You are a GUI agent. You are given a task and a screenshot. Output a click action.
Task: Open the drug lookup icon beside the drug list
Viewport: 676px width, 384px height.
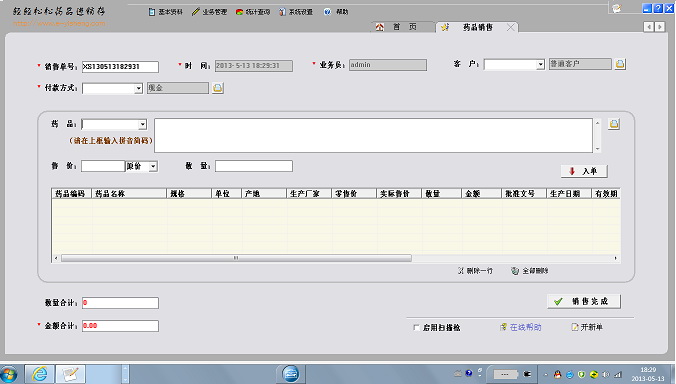(614, 124)
